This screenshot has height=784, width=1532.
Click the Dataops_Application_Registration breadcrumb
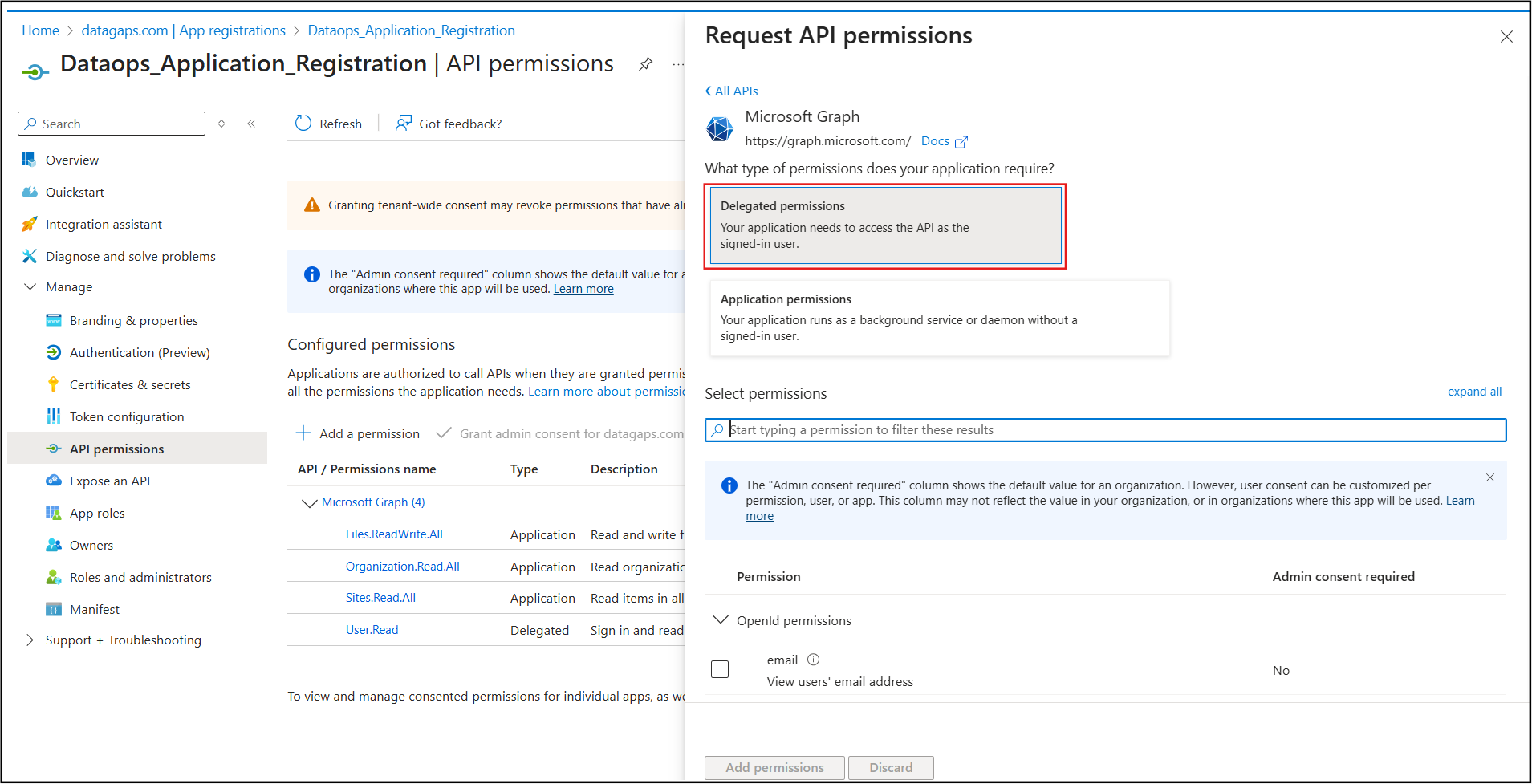(412, 30)
